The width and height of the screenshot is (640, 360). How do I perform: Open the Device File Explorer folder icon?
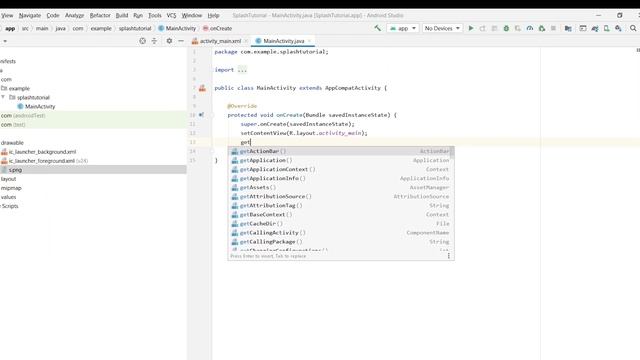pos(568,28)
